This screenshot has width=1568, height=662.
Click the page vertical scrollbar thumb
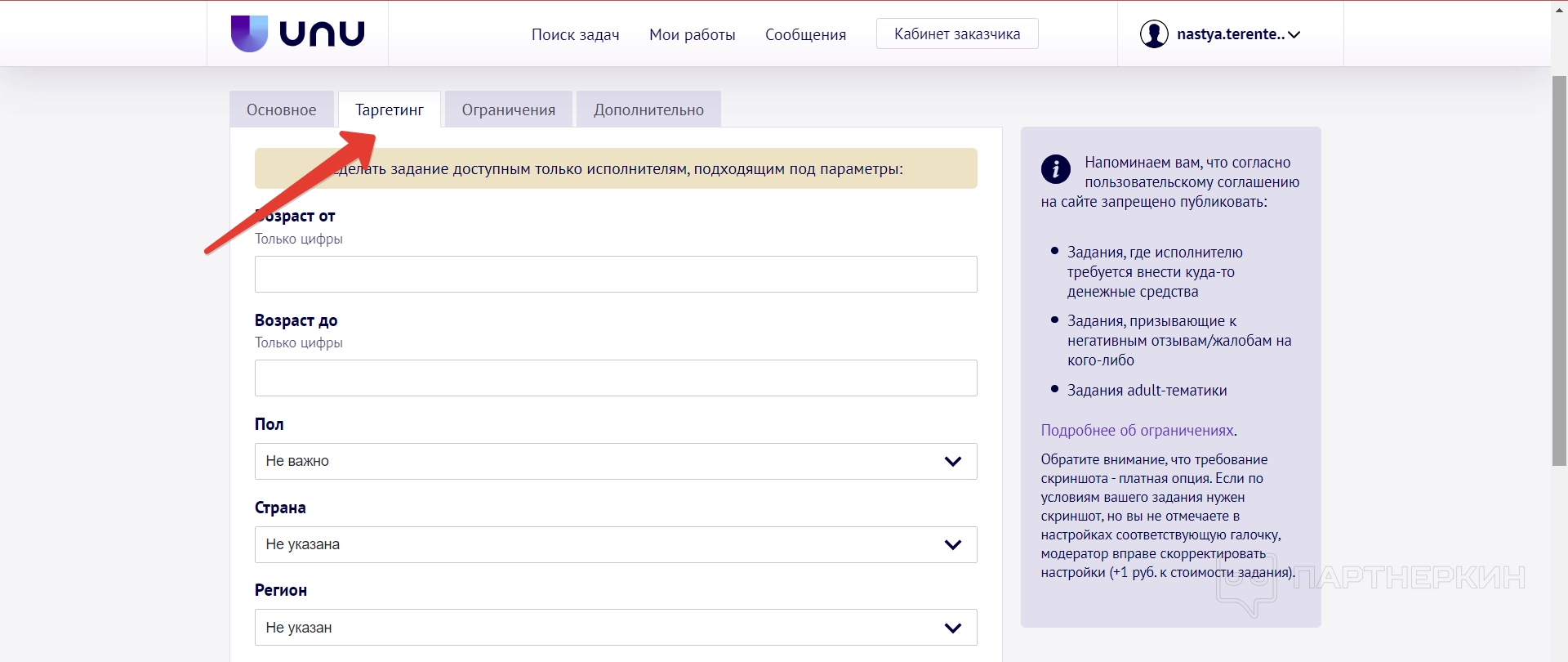tap(1559, 270)
